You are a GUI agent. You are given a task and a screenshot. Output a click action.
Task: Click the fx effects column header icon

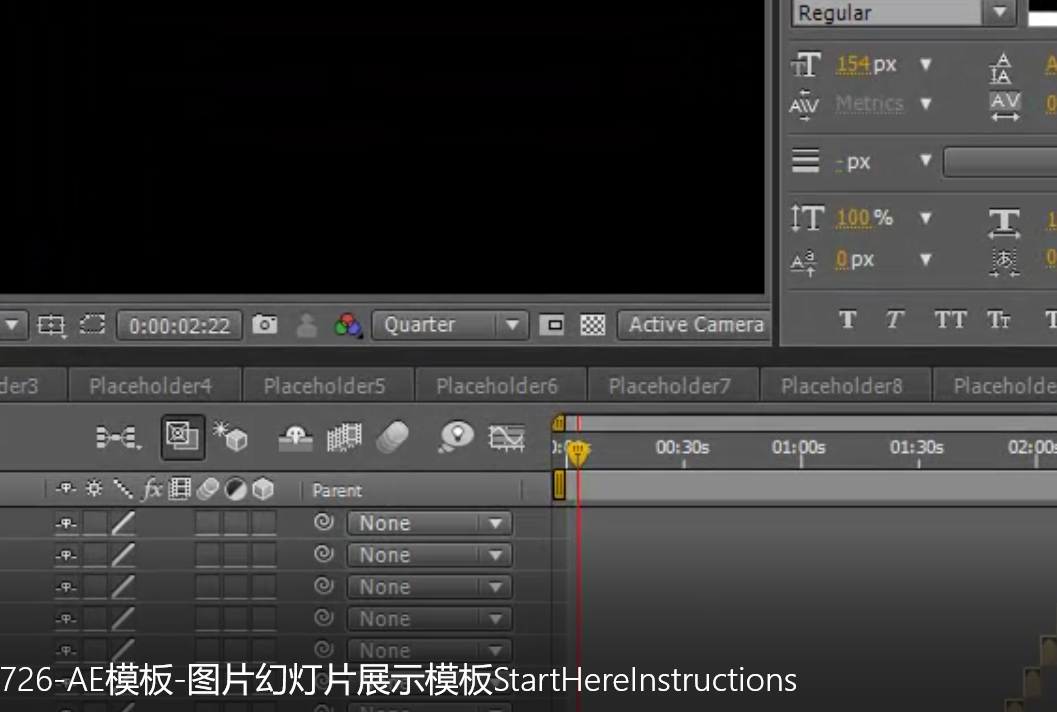point(152,489)
